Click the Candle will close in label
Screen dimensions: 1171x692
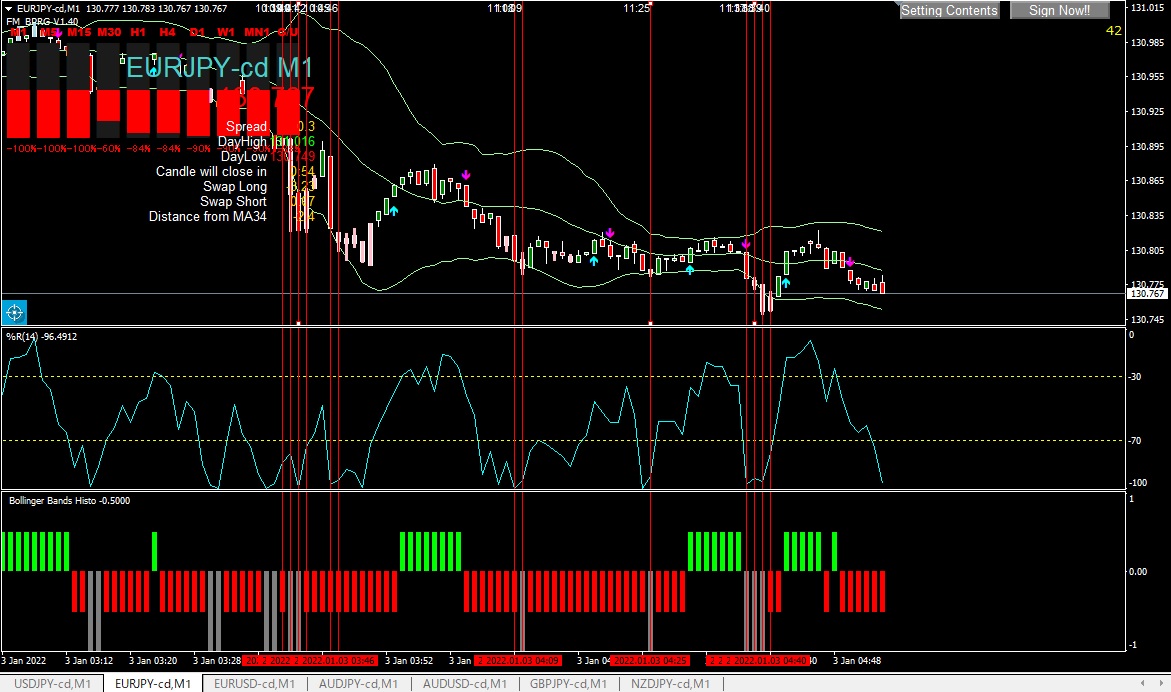(211, 171)
